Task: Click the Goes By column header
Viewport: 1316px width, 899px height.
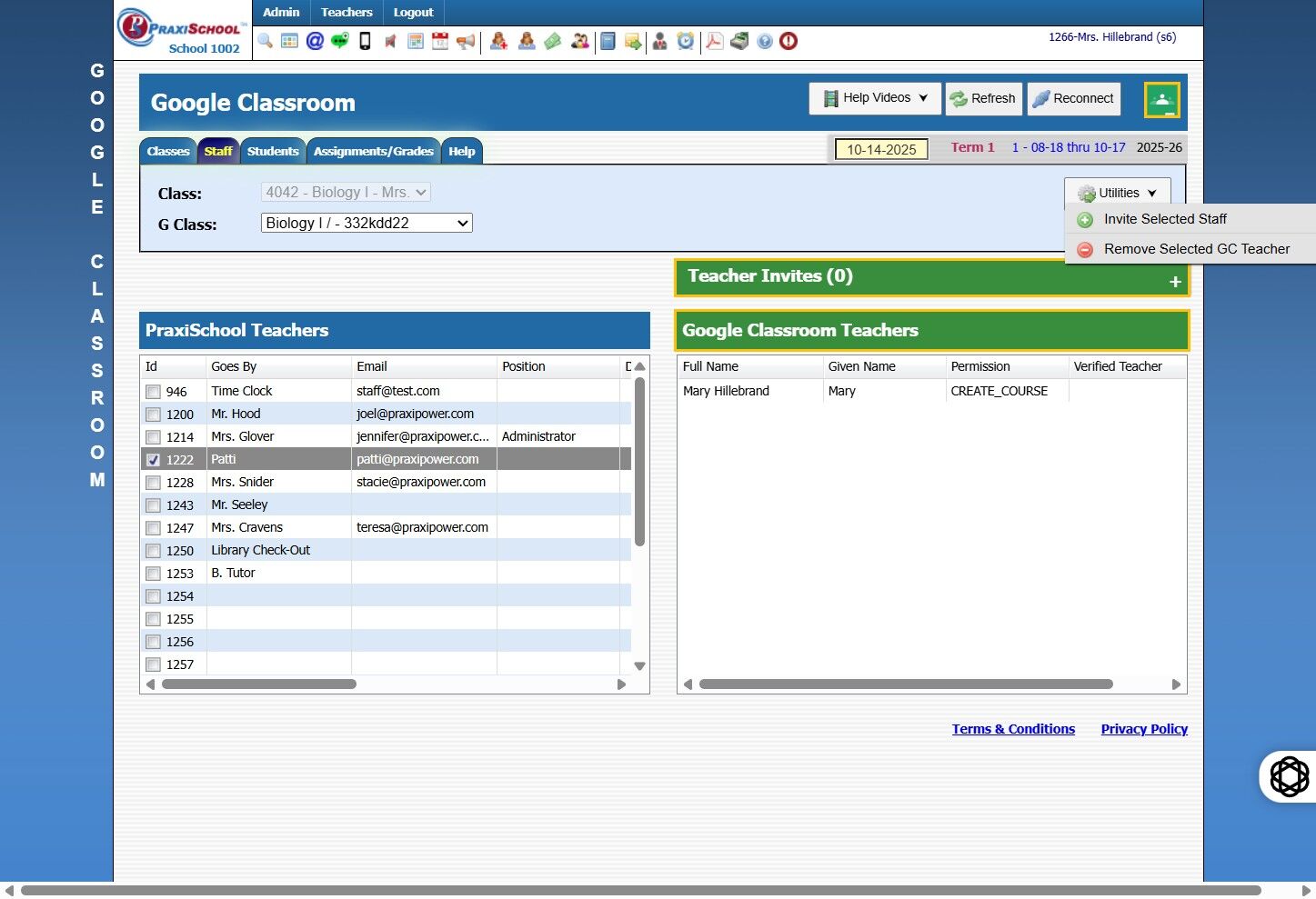Action: (278, 366)
